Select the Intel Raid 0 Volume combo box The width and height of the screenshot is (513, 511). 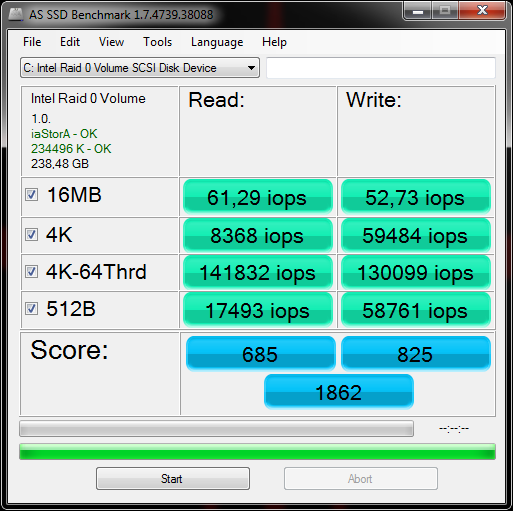(x=140, y=68)
